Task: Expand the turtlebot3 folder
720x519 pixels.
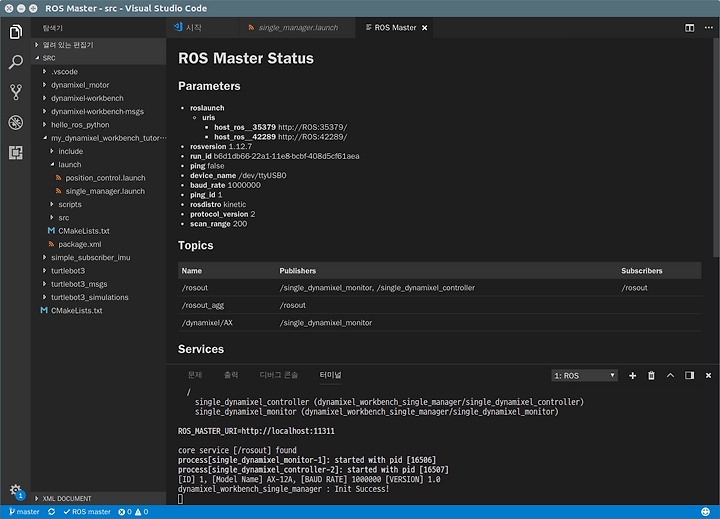Action: coord(98,271)
